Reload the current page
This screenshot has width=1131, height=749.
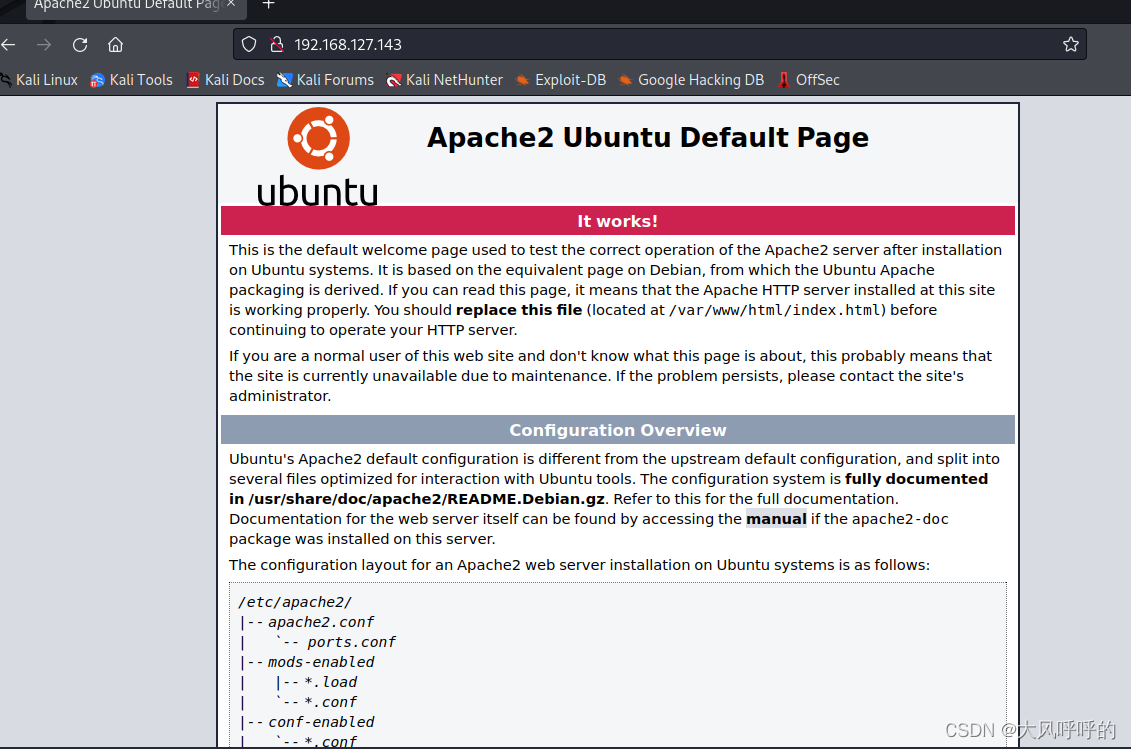[80, 45]
